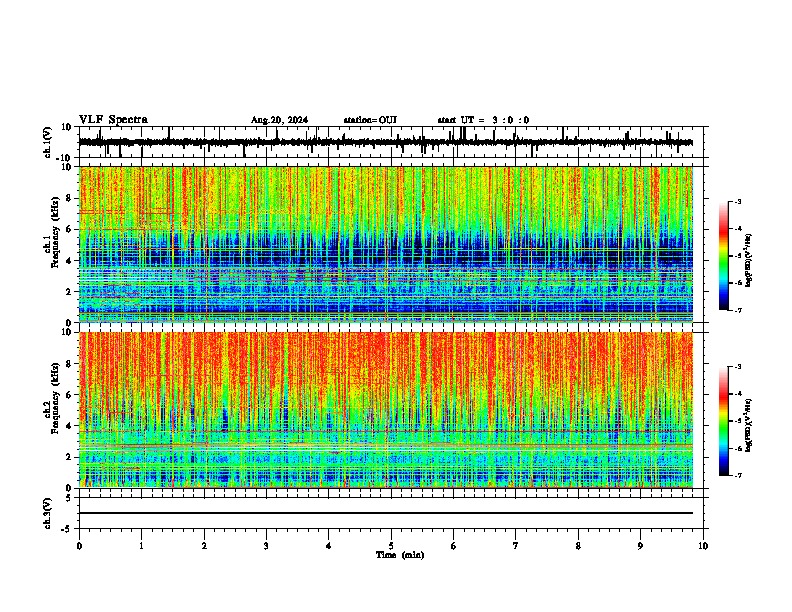The width and height of the screenshot is (792, 612).
Task: Click the flat ch.3 voltage trace line
Action: 386,513
